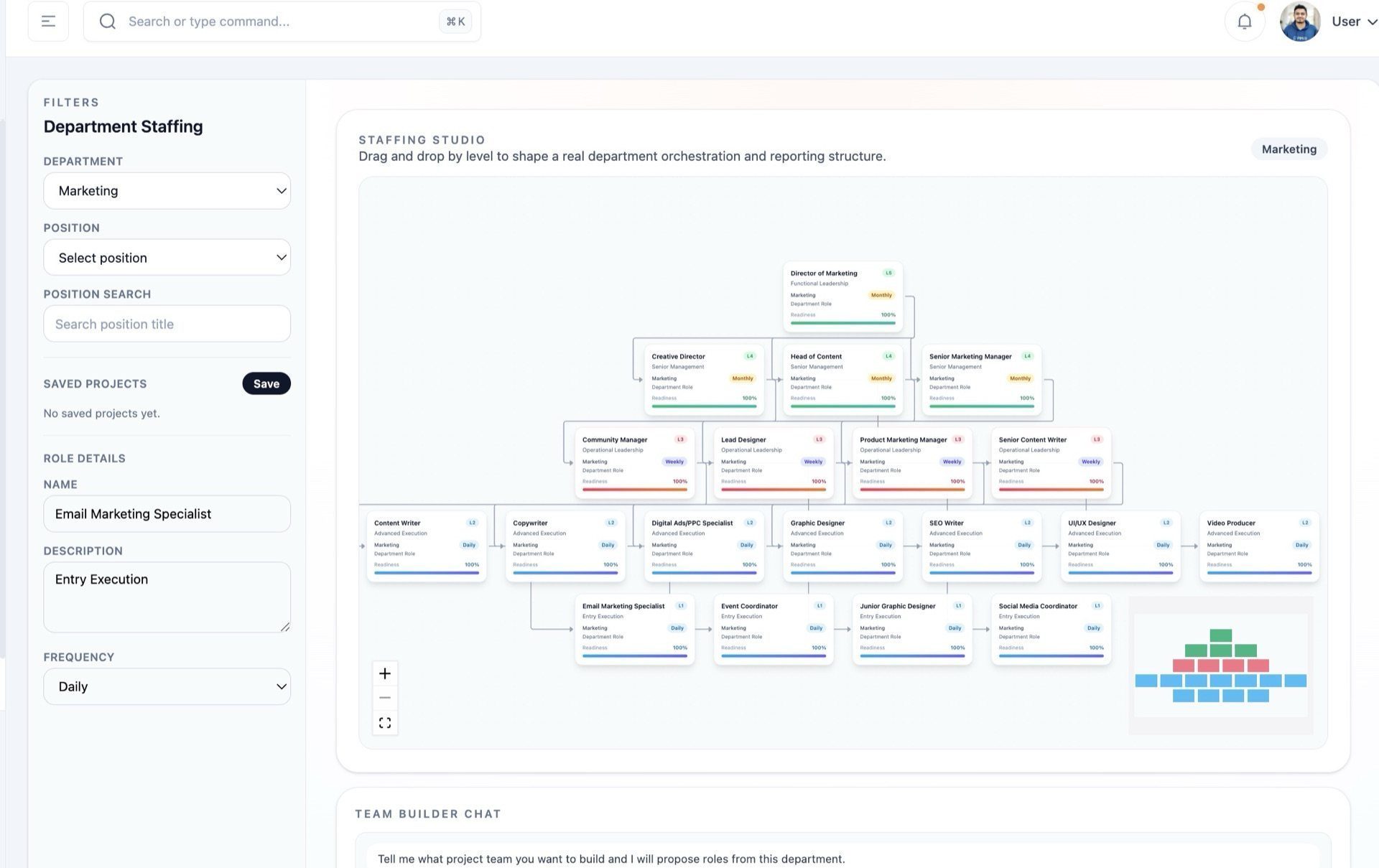This screenshot has height=868, width=1379.
Task: Click the Description text area
Action: tap(167, 597)
